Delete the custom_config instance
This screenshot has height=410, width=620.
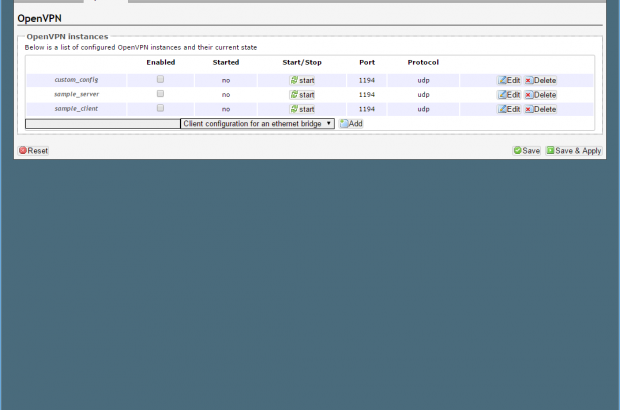click(x=540, y=80)
